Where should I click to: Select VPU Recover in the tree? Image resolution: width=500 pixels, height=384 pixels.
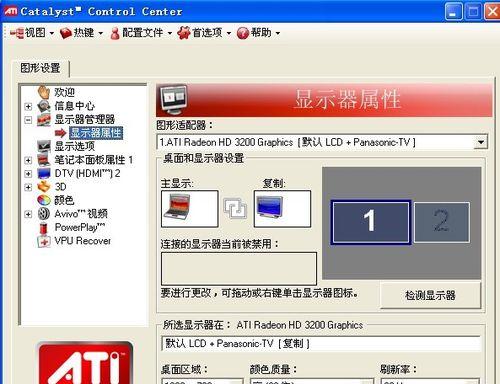83,241
